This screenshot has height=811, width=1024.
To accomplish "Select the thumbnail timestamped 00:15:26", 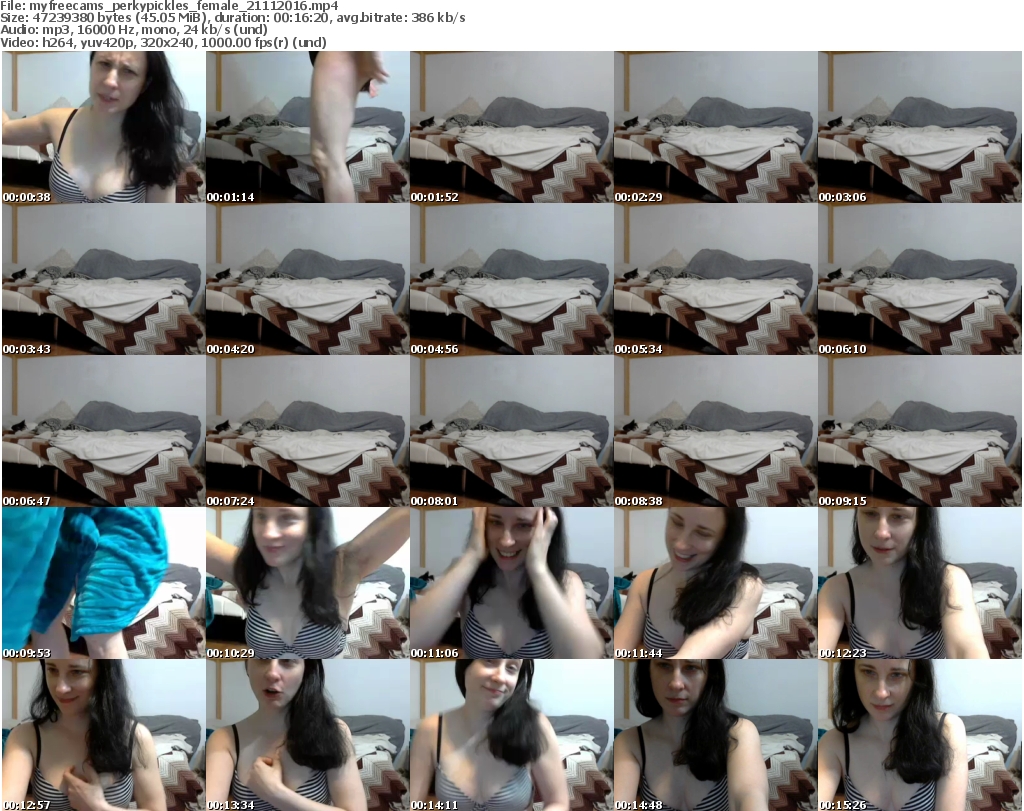I will (920, 735).
